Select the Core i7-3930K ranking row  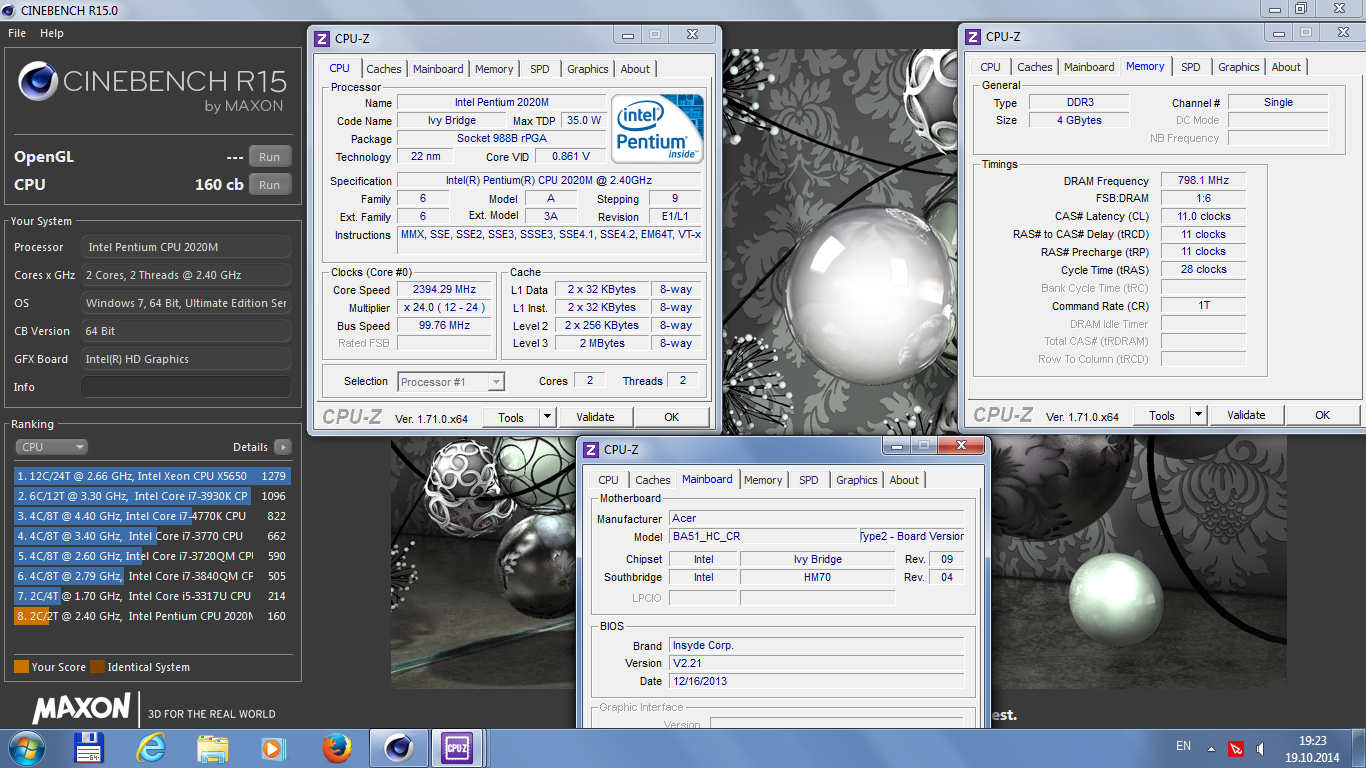151,496
